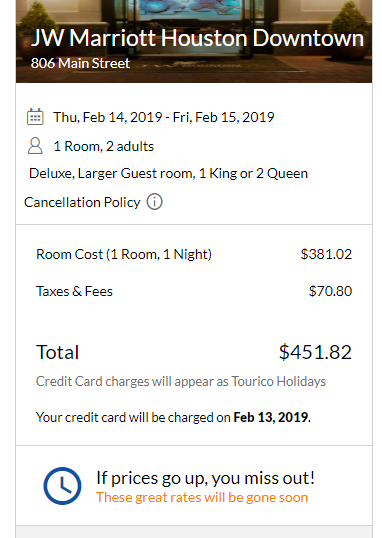Click the calendar icon beside the dates
Viewport: 382px width, 538px height.
(35, 117)
